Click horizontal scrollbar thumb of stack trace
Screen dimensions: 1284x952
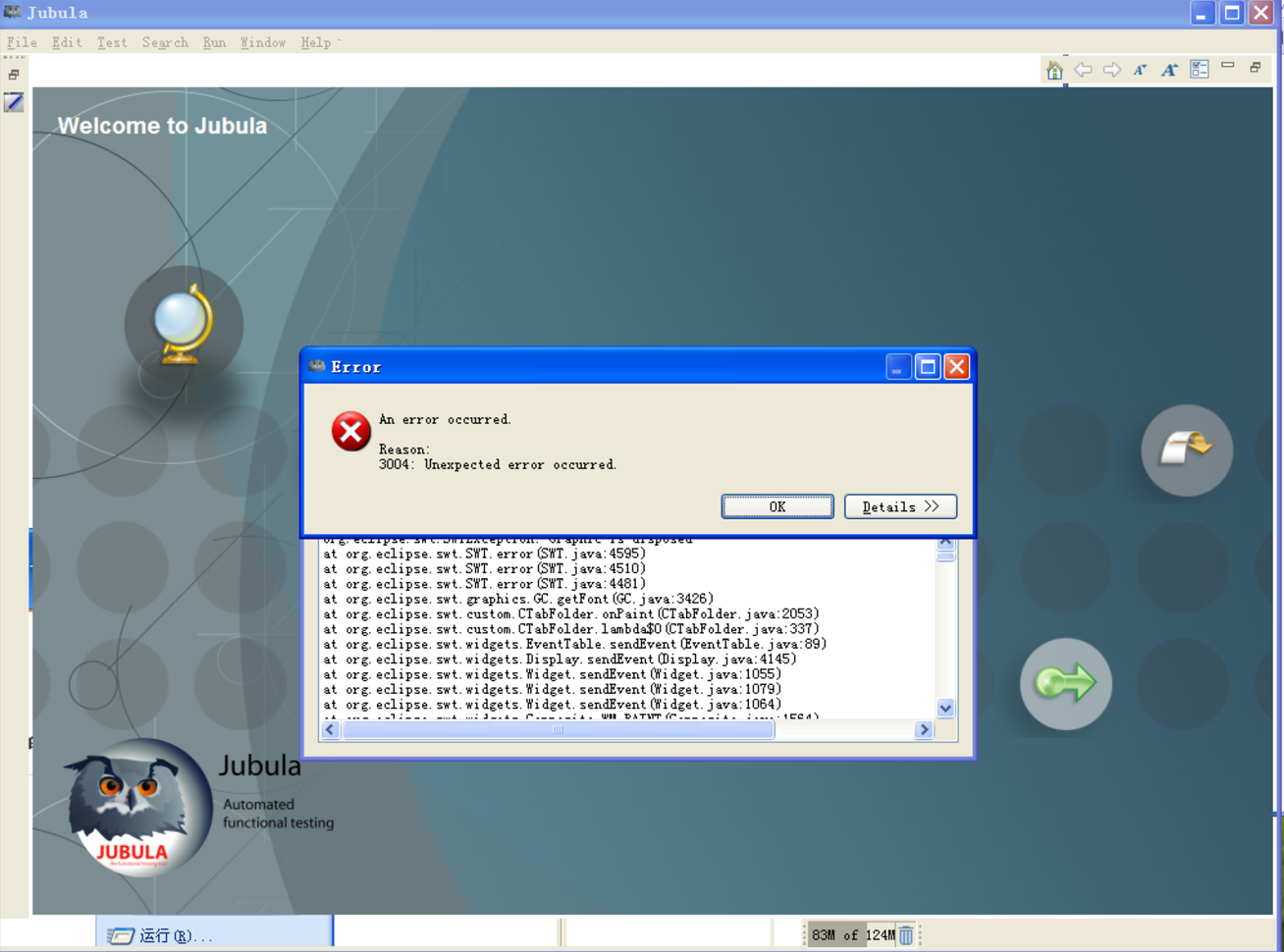(558, 729)
